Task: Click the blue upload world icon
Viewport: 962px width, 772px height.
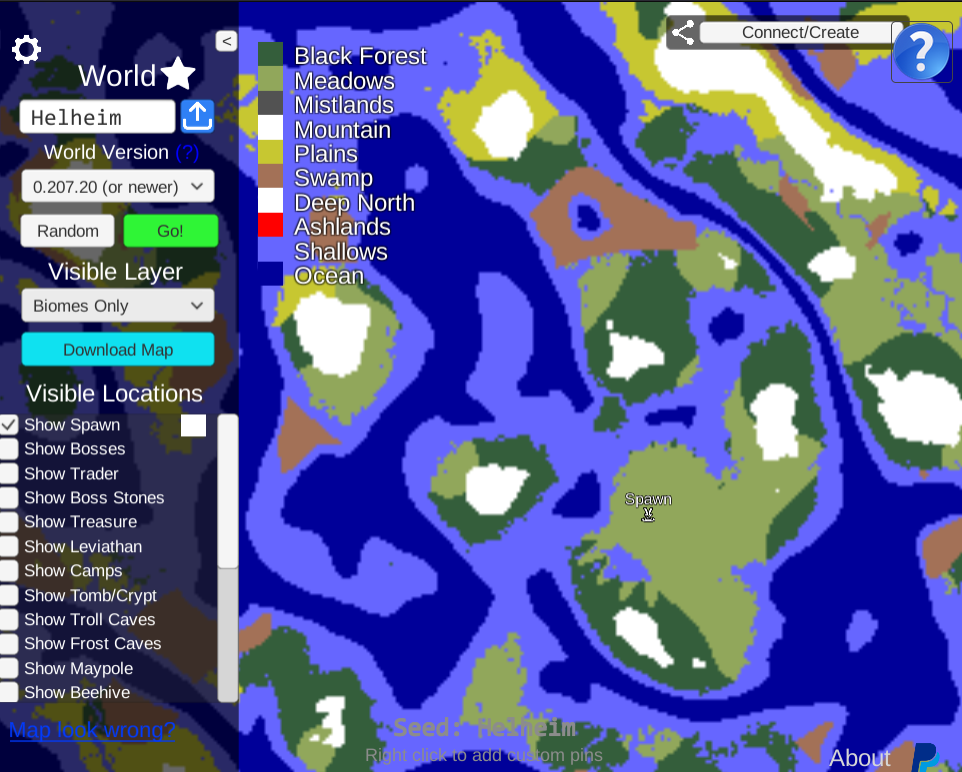Action: (x=198, y=116)
